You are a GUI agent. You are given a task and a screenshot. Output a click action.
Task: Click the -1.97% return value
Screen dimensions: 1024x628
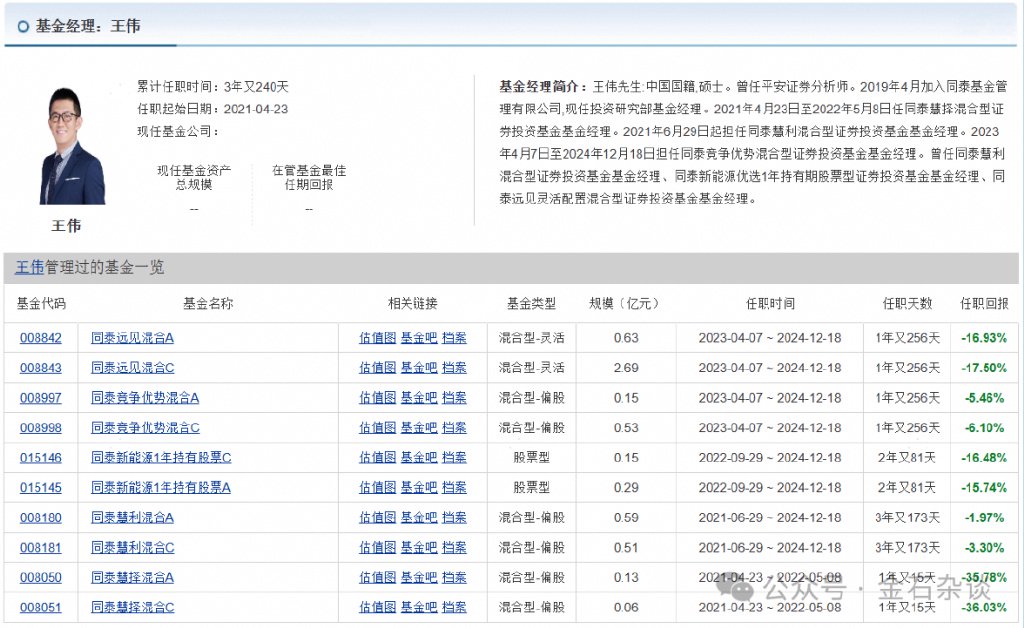click(x=984, y=518)
